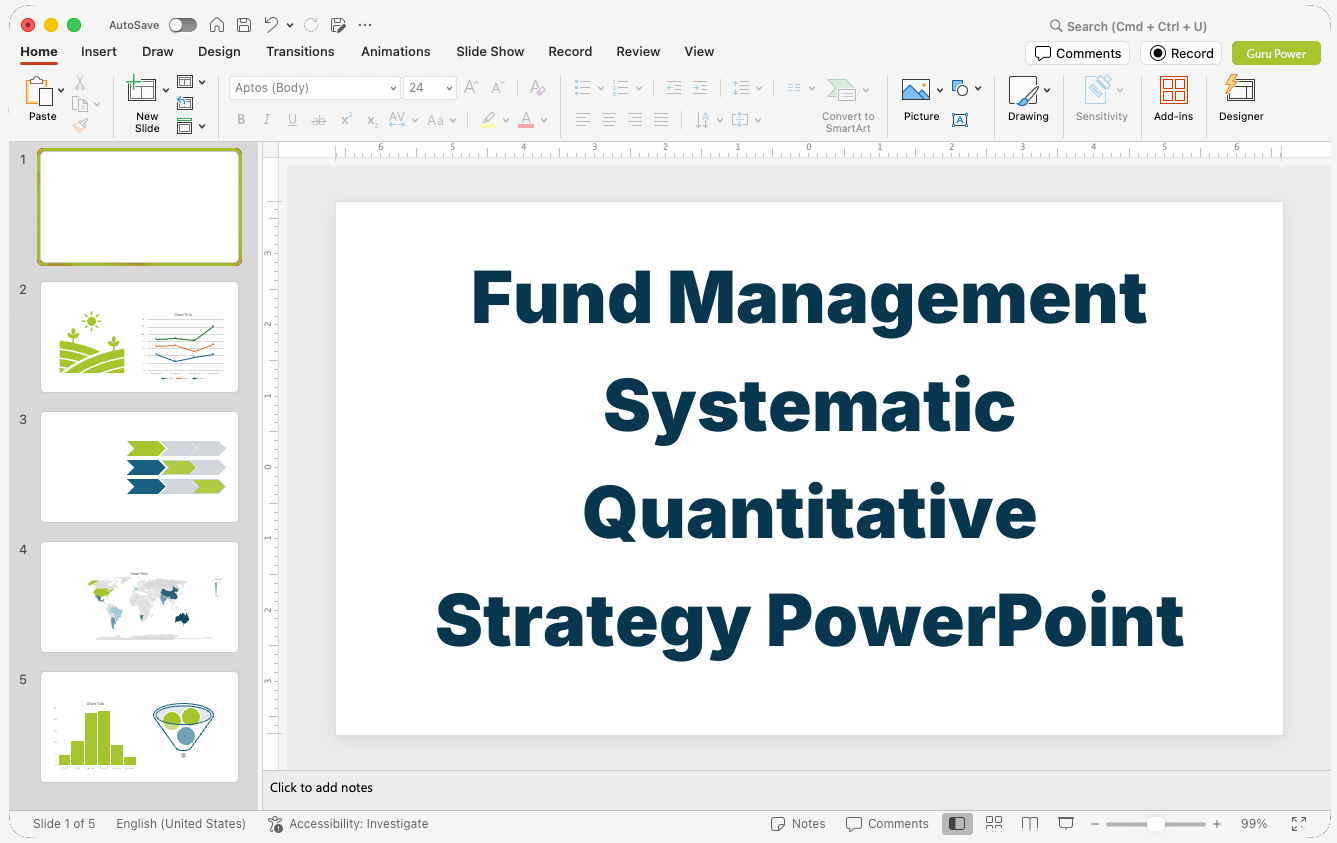This screenshot has width=1337, height=843.
Task: Toggle Underline formatting
Action: [292, 120]
